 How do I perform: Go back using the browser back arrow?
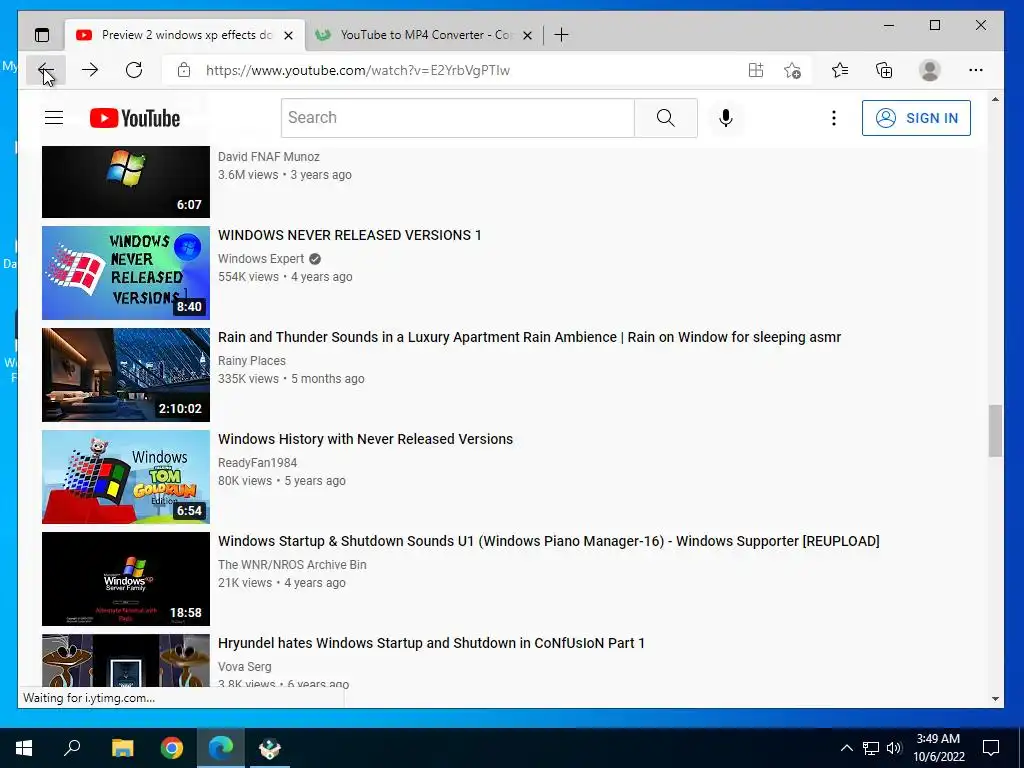tap(45, 70)
